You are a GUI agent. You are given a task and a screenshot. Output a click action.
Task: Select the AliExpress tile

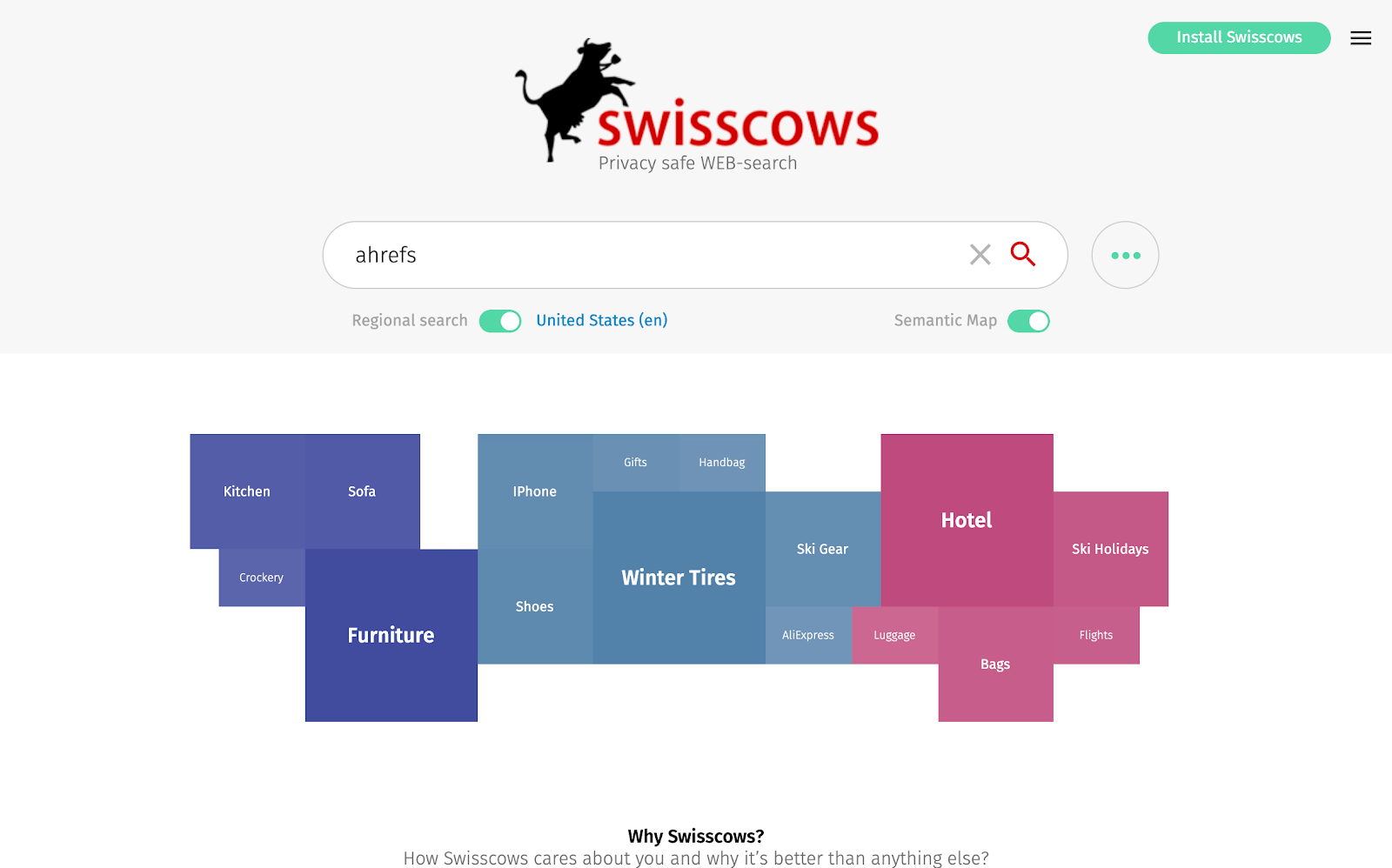point(808,635)
